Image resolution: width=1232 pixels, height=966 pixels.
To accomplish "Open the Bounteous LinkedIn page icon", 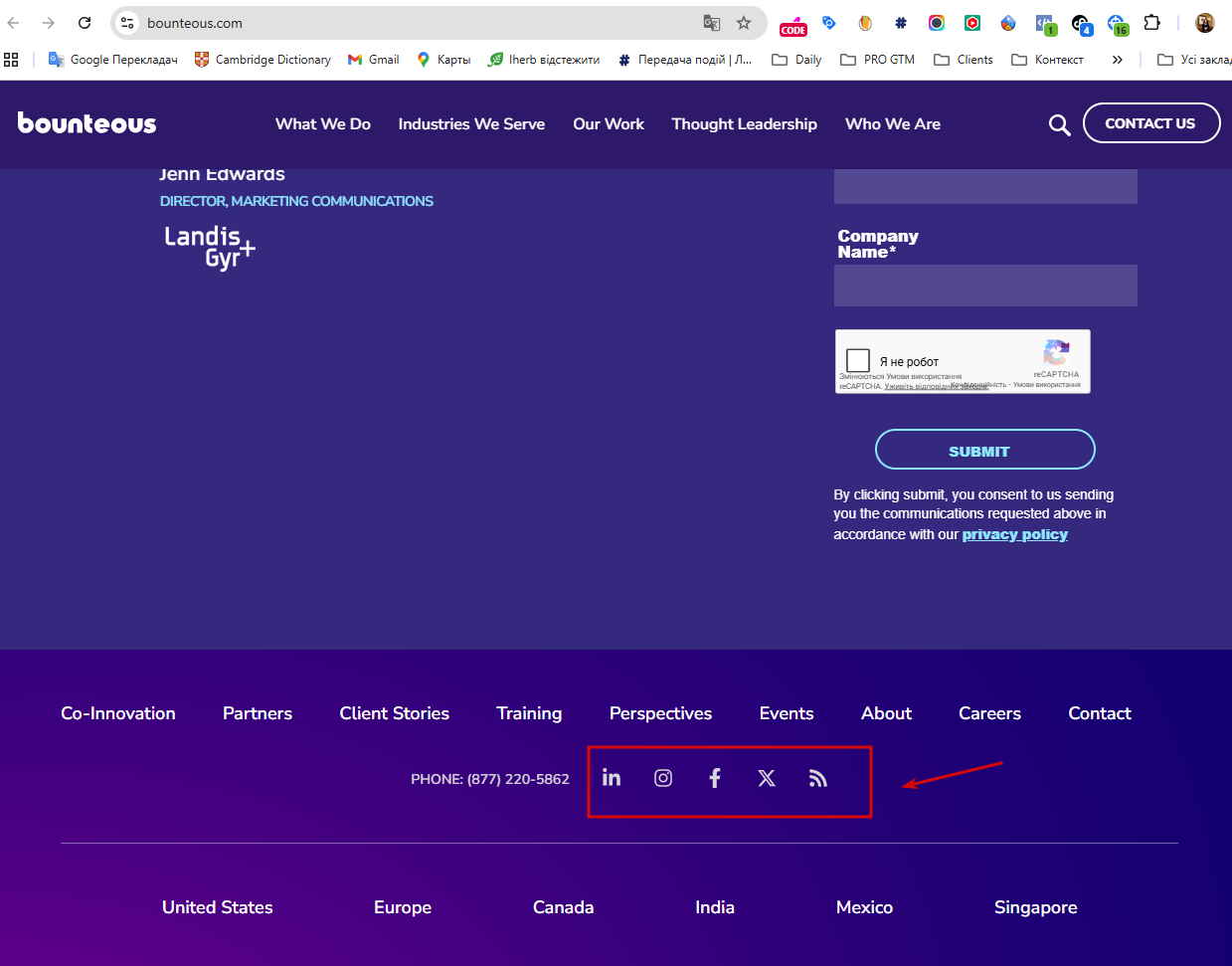I will 612,778.
